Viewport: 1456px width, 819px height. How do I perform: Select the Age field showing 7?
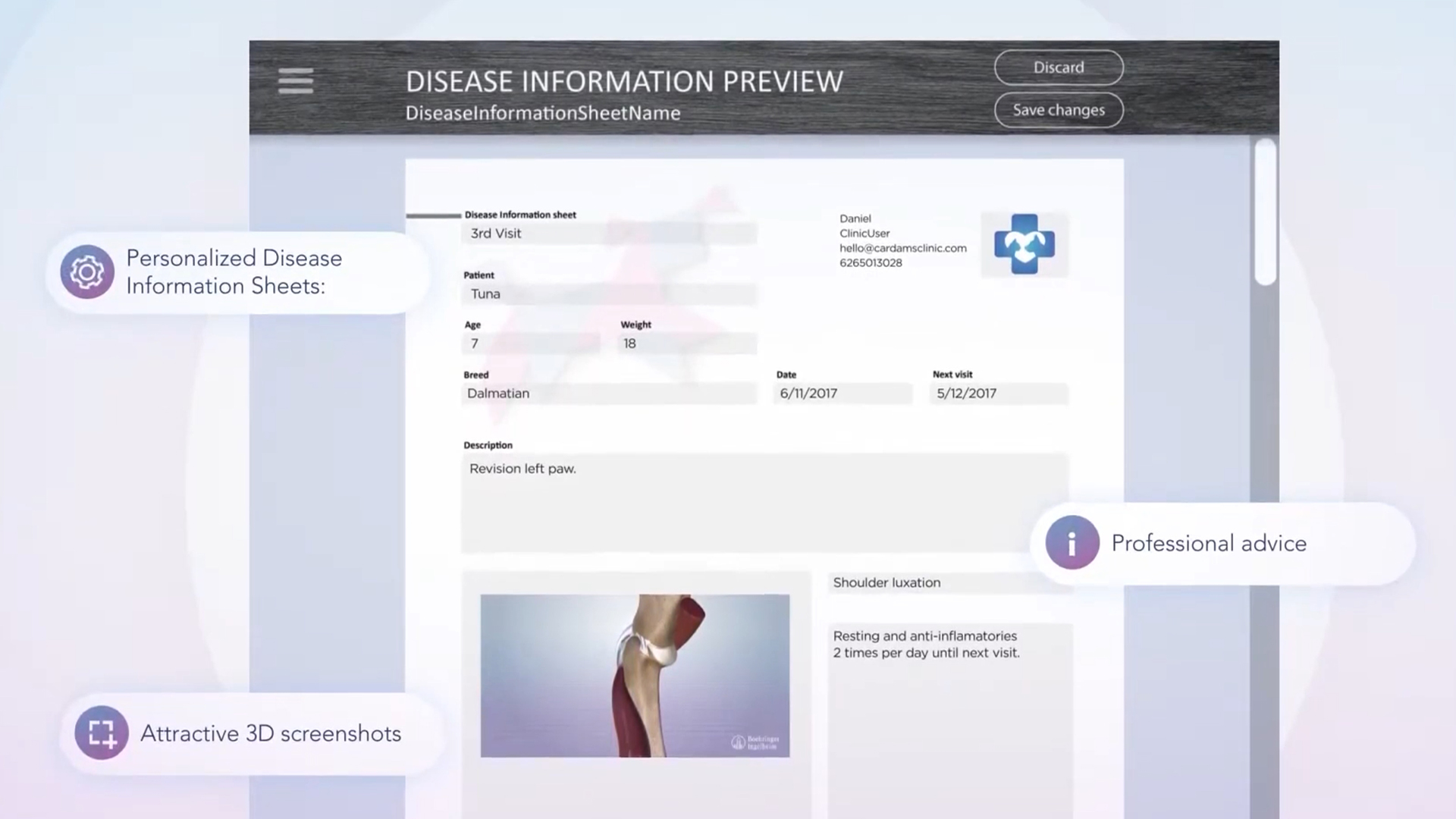(531, 344)
